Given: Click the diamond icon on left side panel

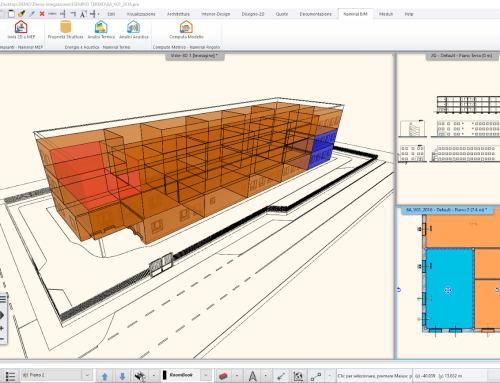Looking at the screenshot, I should click(x=2, y=315).
